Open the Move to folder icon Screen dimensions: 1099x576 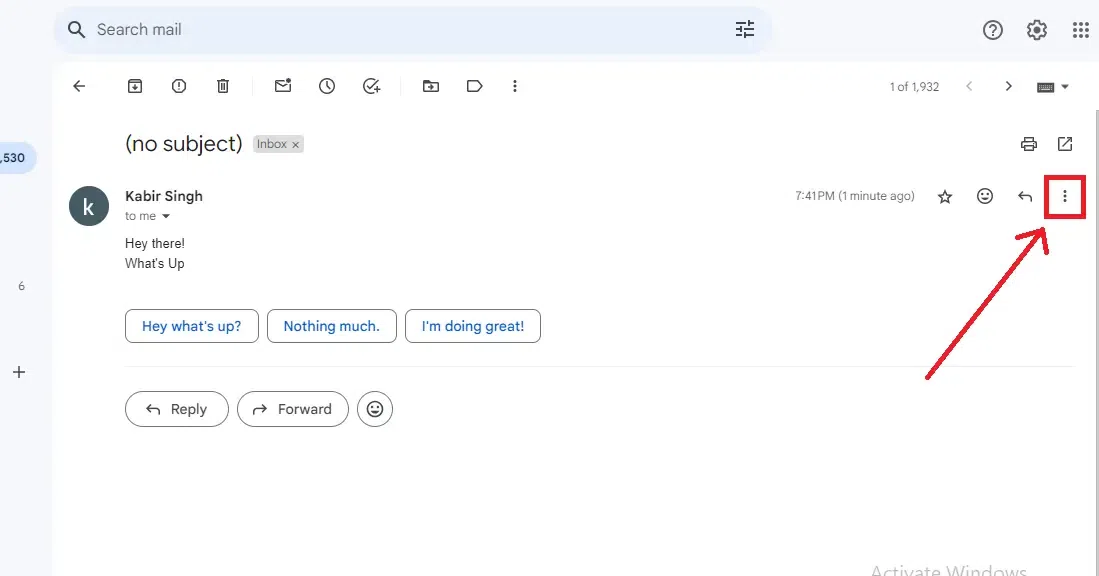[x=431, y=87]
